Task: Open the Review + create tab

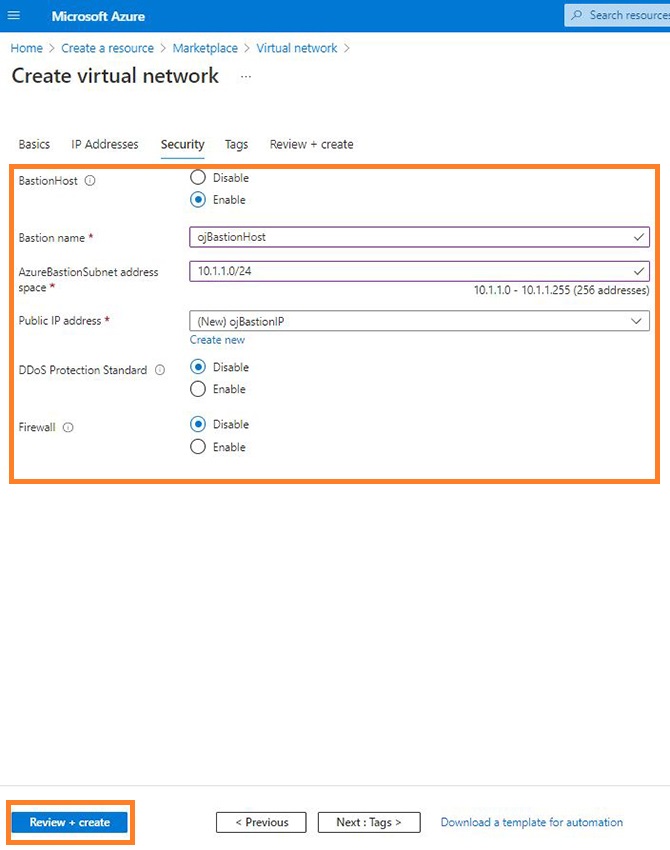Action: click(312, 144)
